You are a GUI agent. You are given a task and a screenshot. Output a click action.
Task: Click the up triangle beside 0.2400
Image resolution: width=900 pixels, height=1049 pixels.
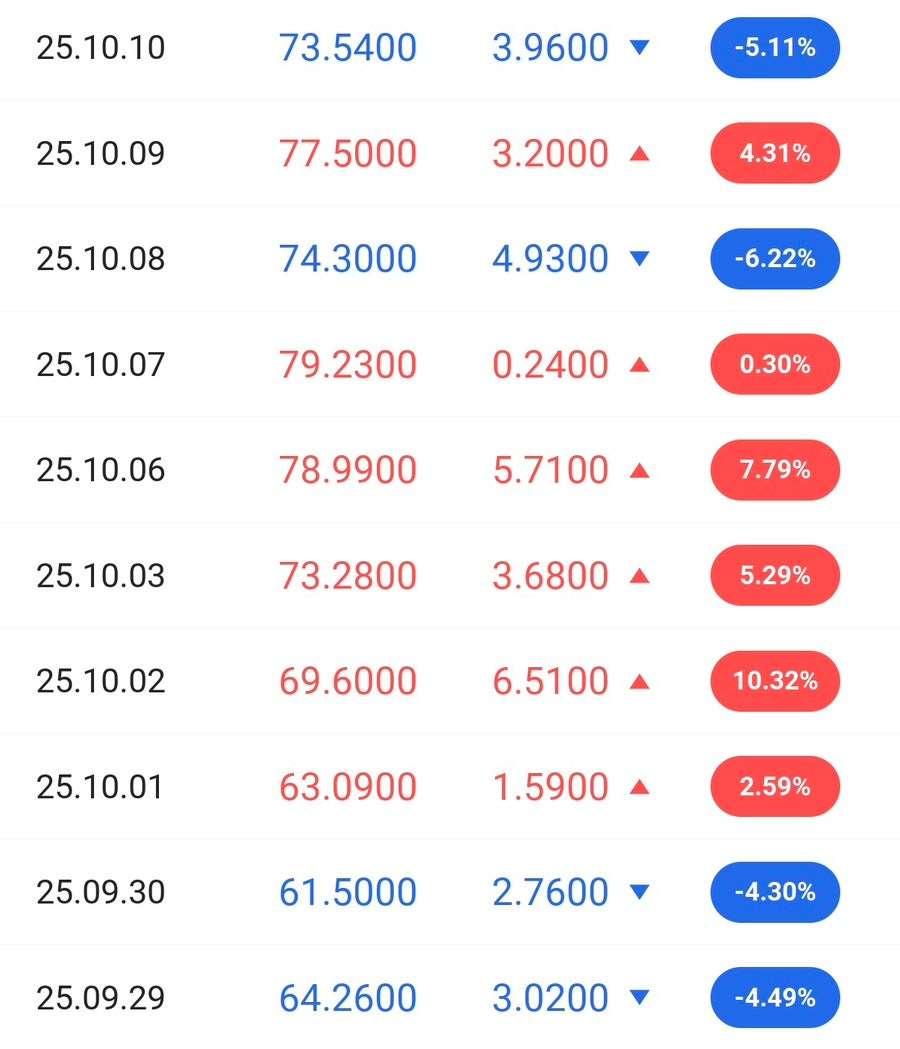coord(640,365)
